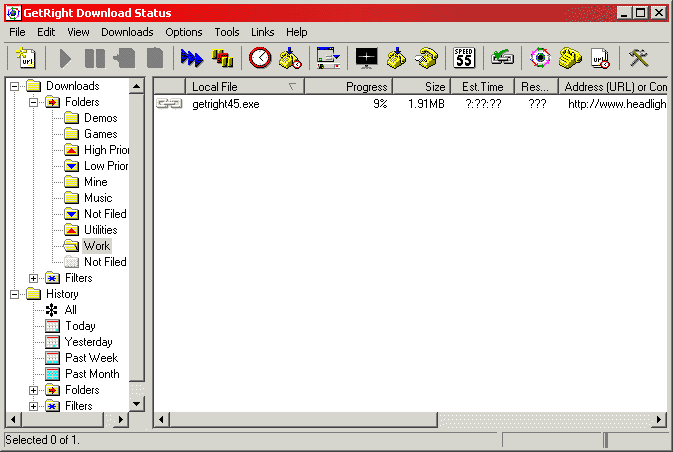Collapse the History tree node
This screenshot has width=673, height=452.
(15, 294)
